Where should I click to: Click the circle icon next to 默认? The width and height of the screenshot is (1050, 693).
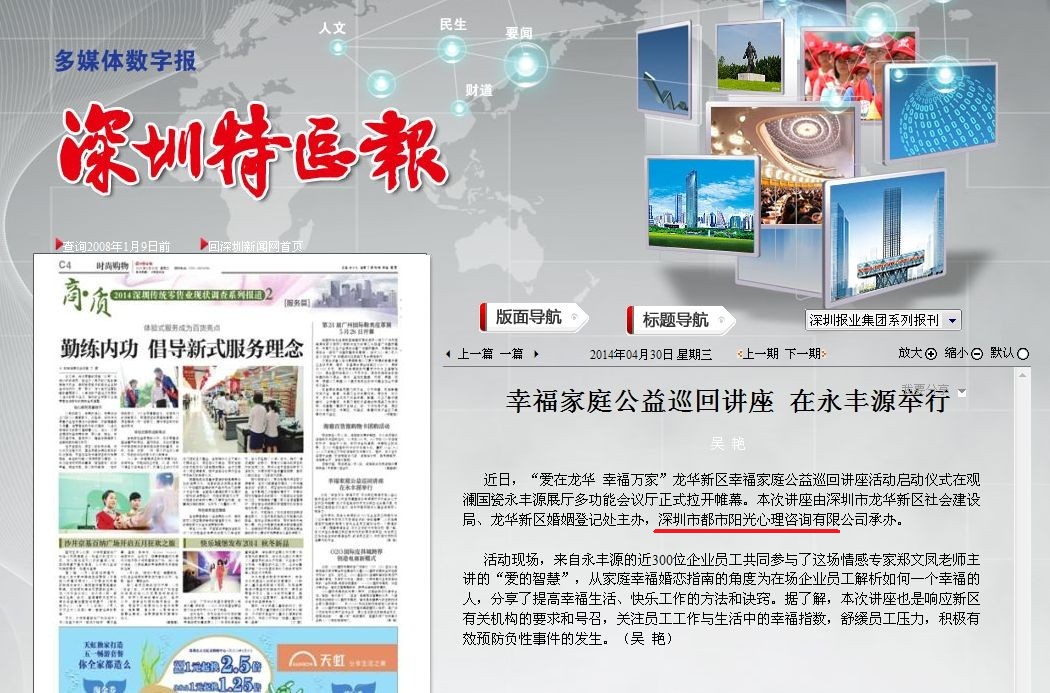point(1023,354)
